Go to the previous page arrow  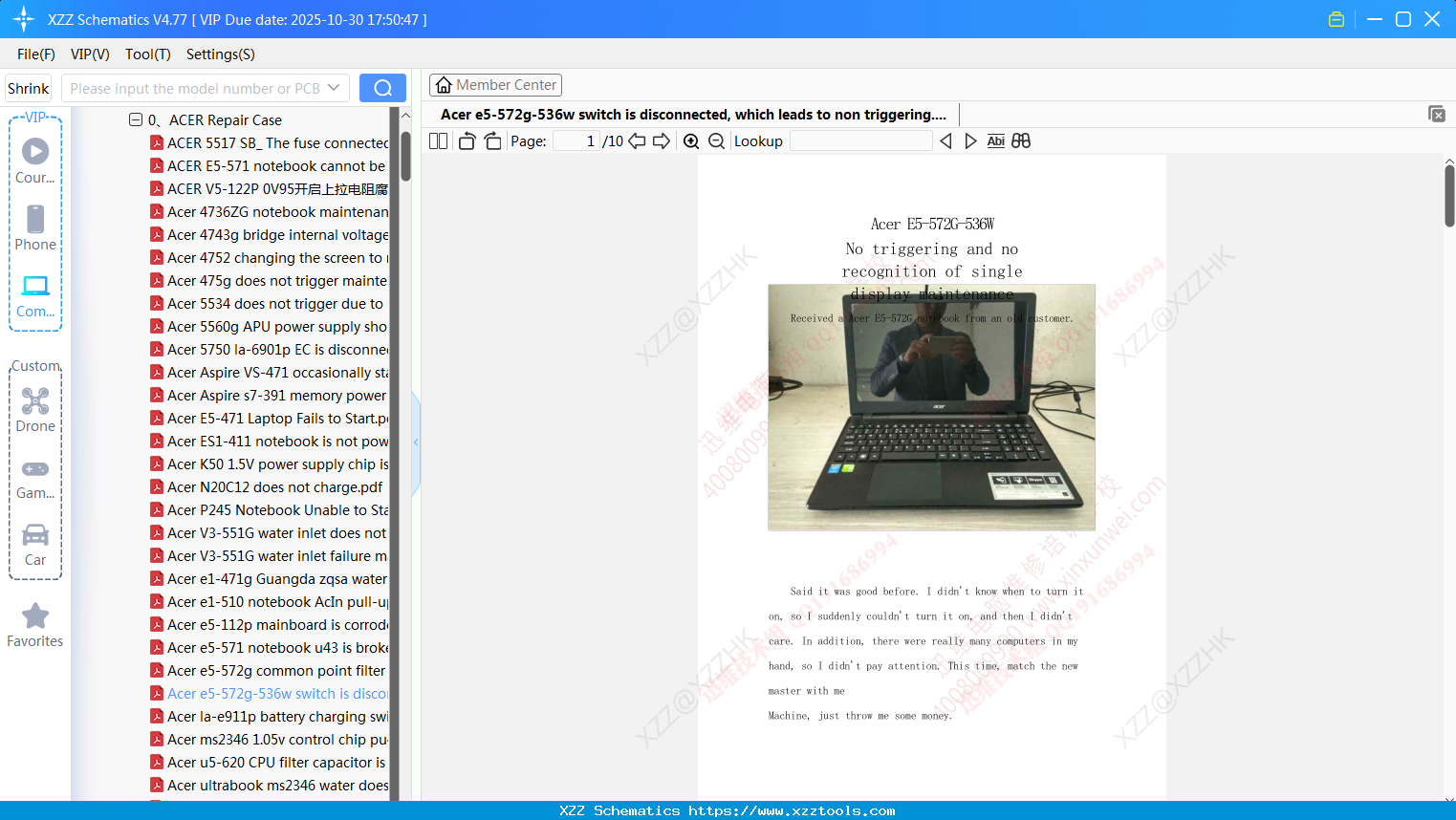click(637, 141)
